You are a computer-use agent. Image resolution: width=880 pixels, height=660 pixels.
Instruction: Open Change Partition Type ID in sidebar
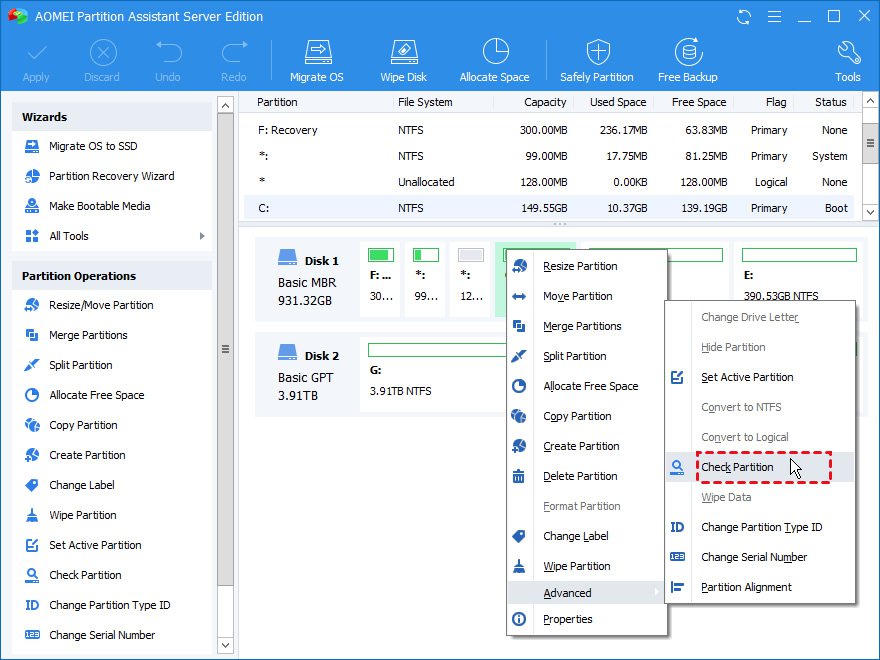[98, 605]
